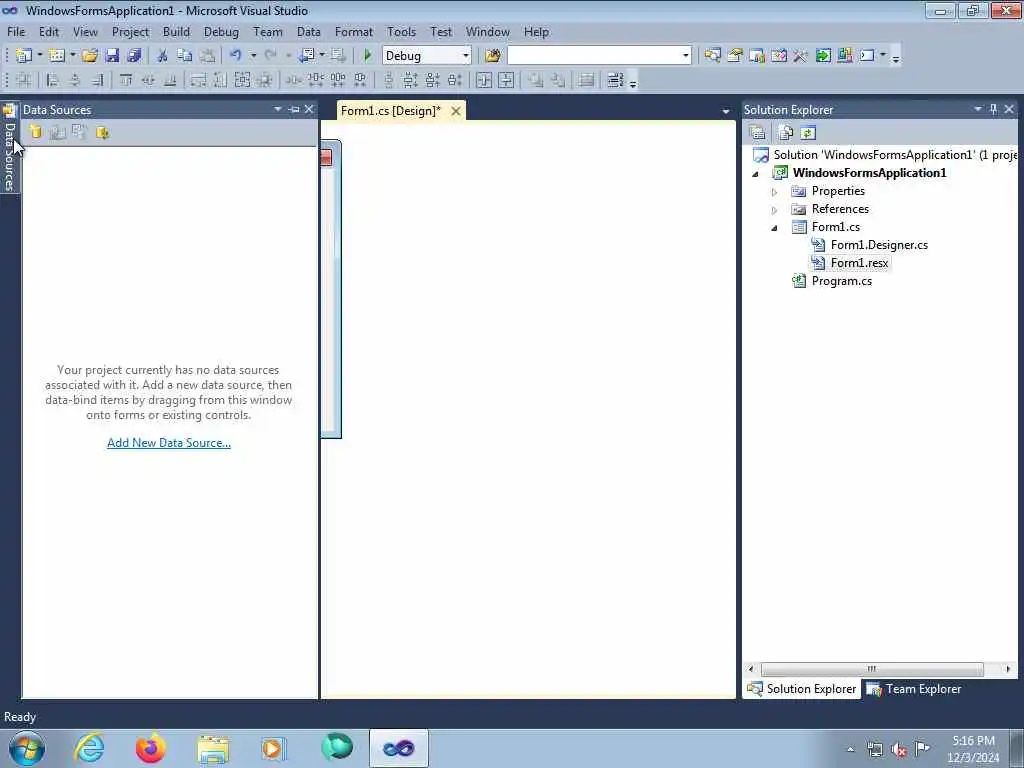Click the Center Horizontally layout icon
Screen dimensions: 1024x768
coord(484,80)
